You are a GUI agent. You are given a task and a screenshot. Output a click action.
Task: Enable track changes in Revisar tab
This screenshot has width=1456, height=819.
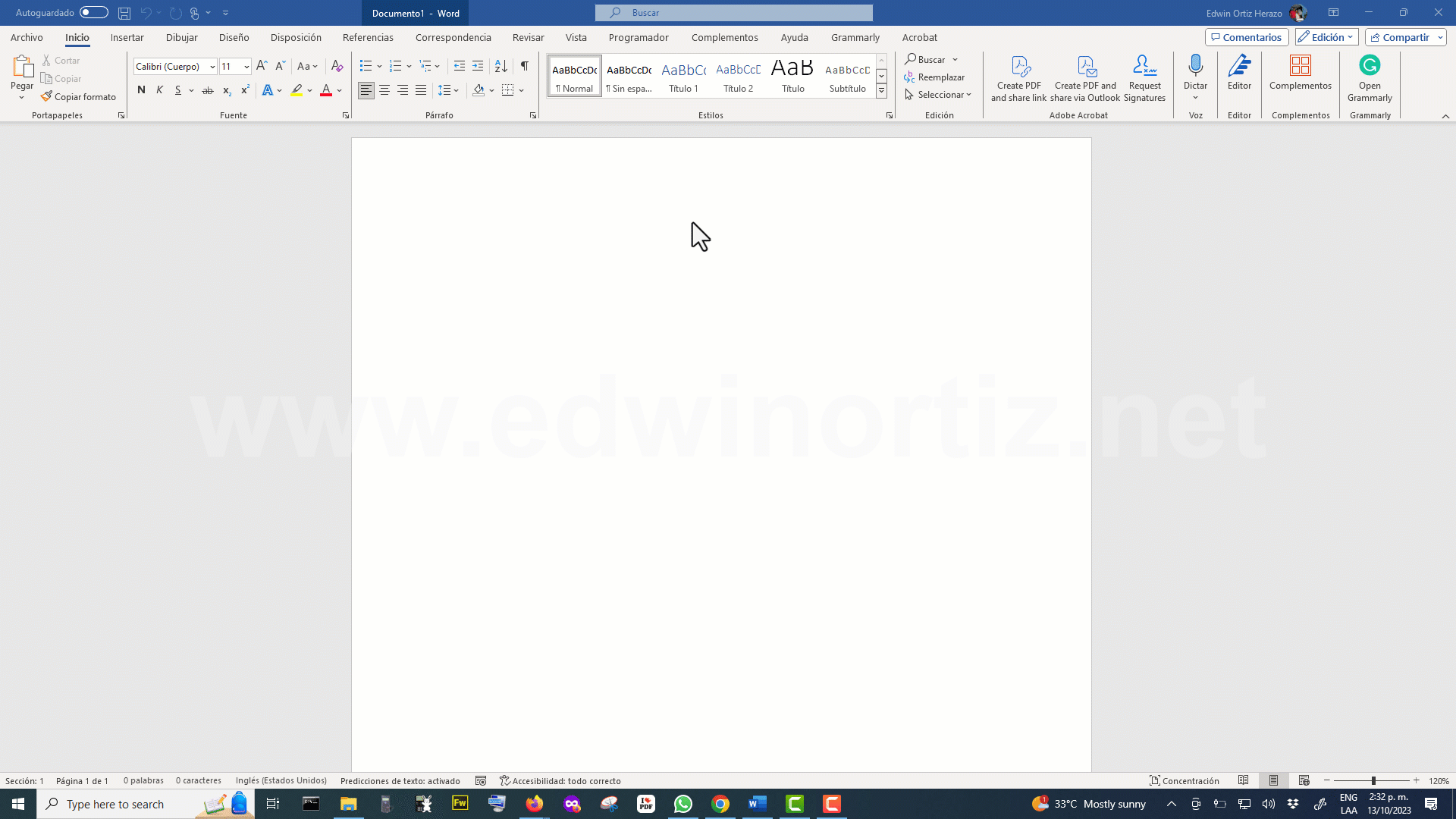[528, 37]
